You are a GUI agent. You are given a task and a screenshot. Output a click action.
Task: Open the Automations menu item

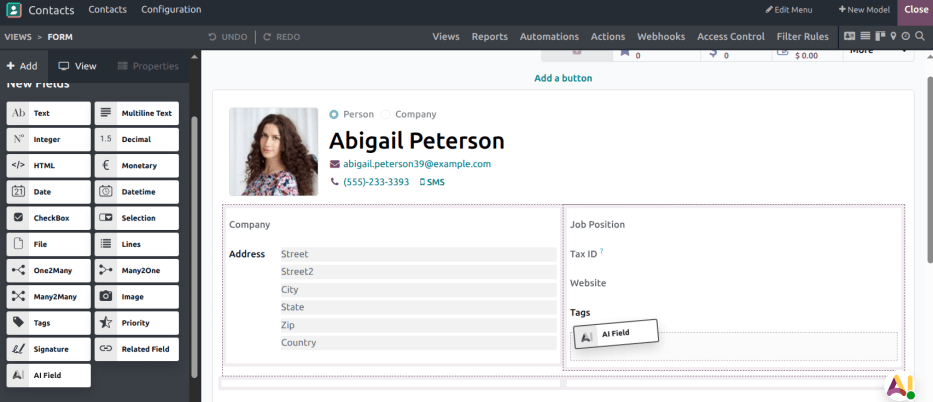click(x=549, y=36)
